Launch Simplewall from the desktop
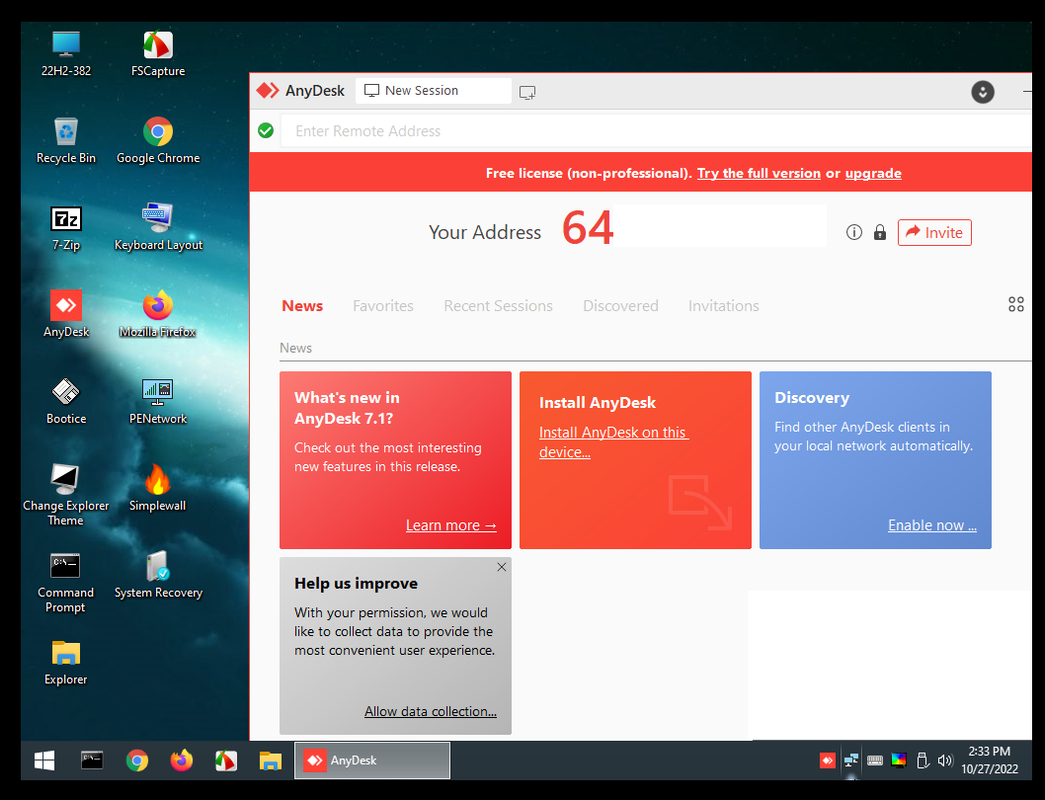 (158, 488)
